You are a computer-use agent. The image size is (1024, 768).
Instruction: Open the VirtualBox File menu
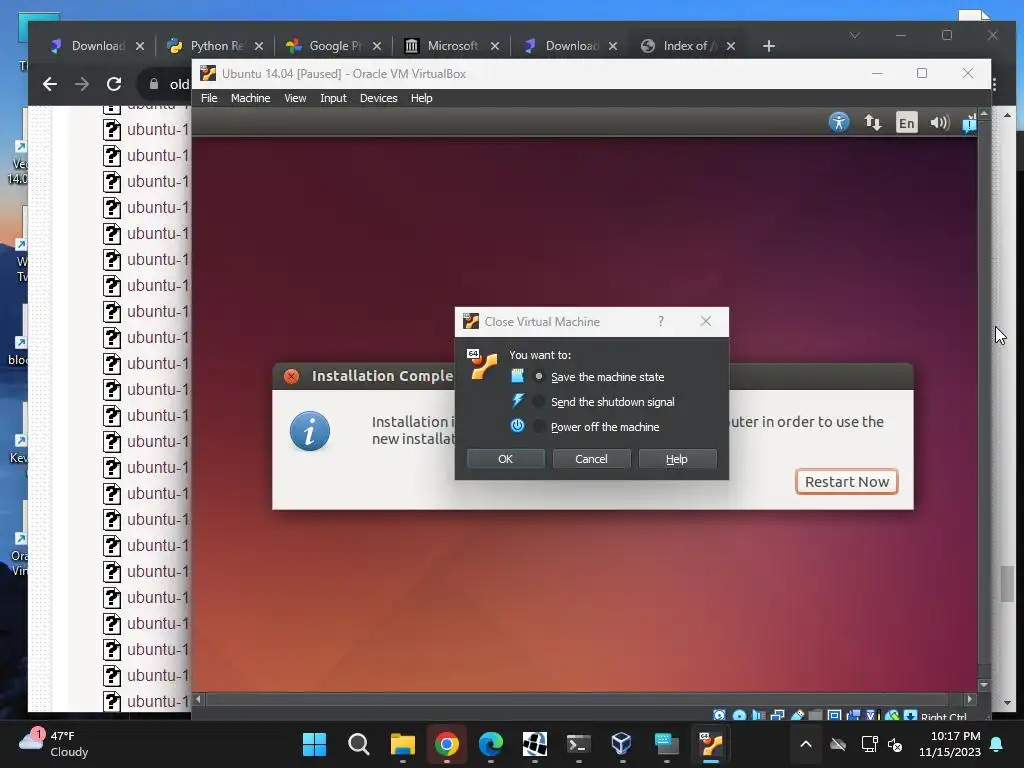pos(209,98)
